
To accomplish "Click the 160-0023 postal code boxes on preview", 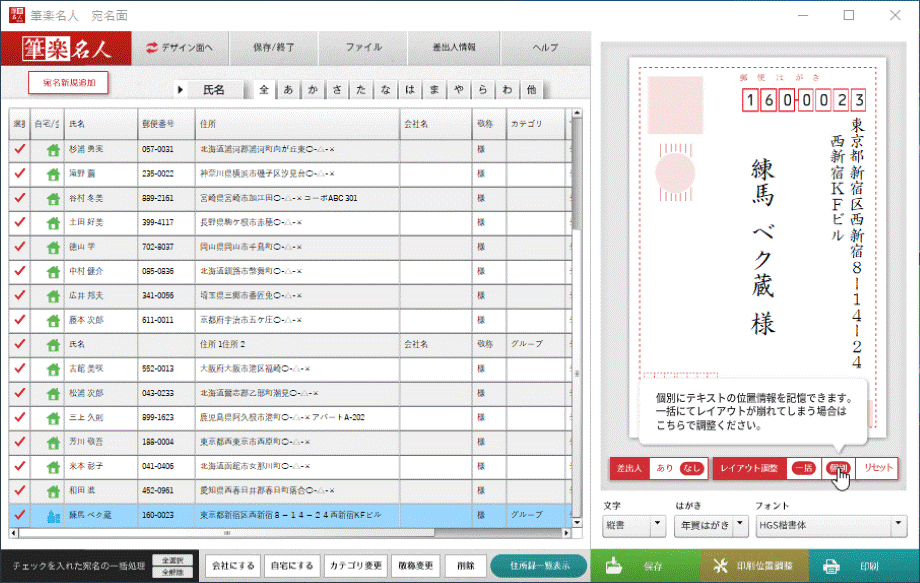I will (804, 100).
